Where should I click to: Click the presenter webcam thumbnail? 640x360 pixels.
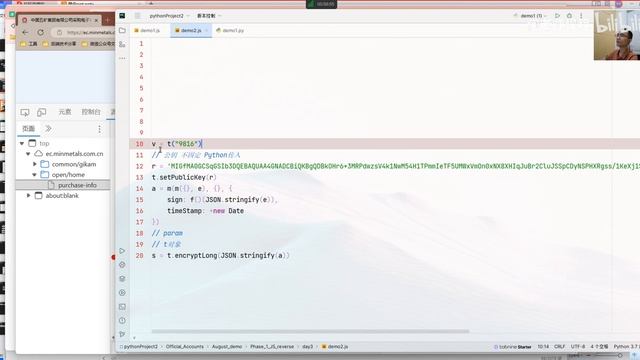[617, 36]
